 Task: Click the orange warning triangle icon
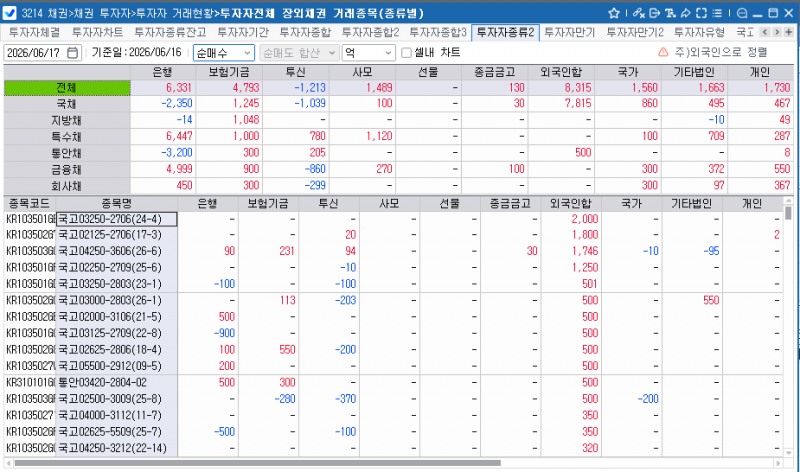[x=663, y=52]
